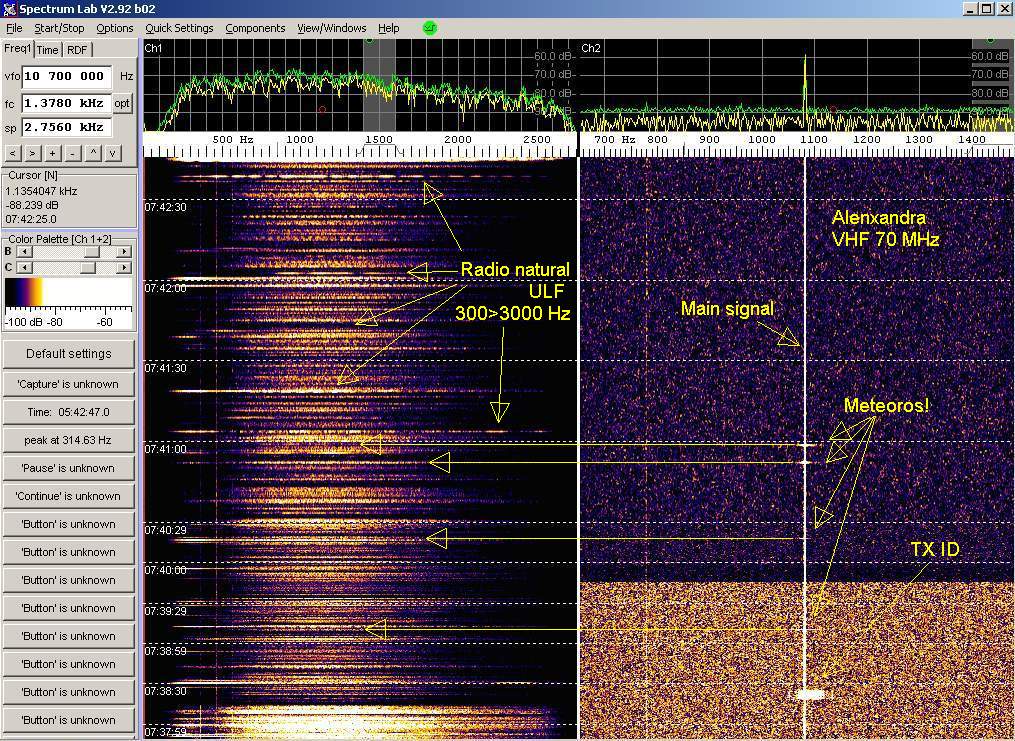The width and height of the screenshot is (1015, 741).
Task: Click the 'peak at 314.63 Hz' button
Action: click(68, 440)
